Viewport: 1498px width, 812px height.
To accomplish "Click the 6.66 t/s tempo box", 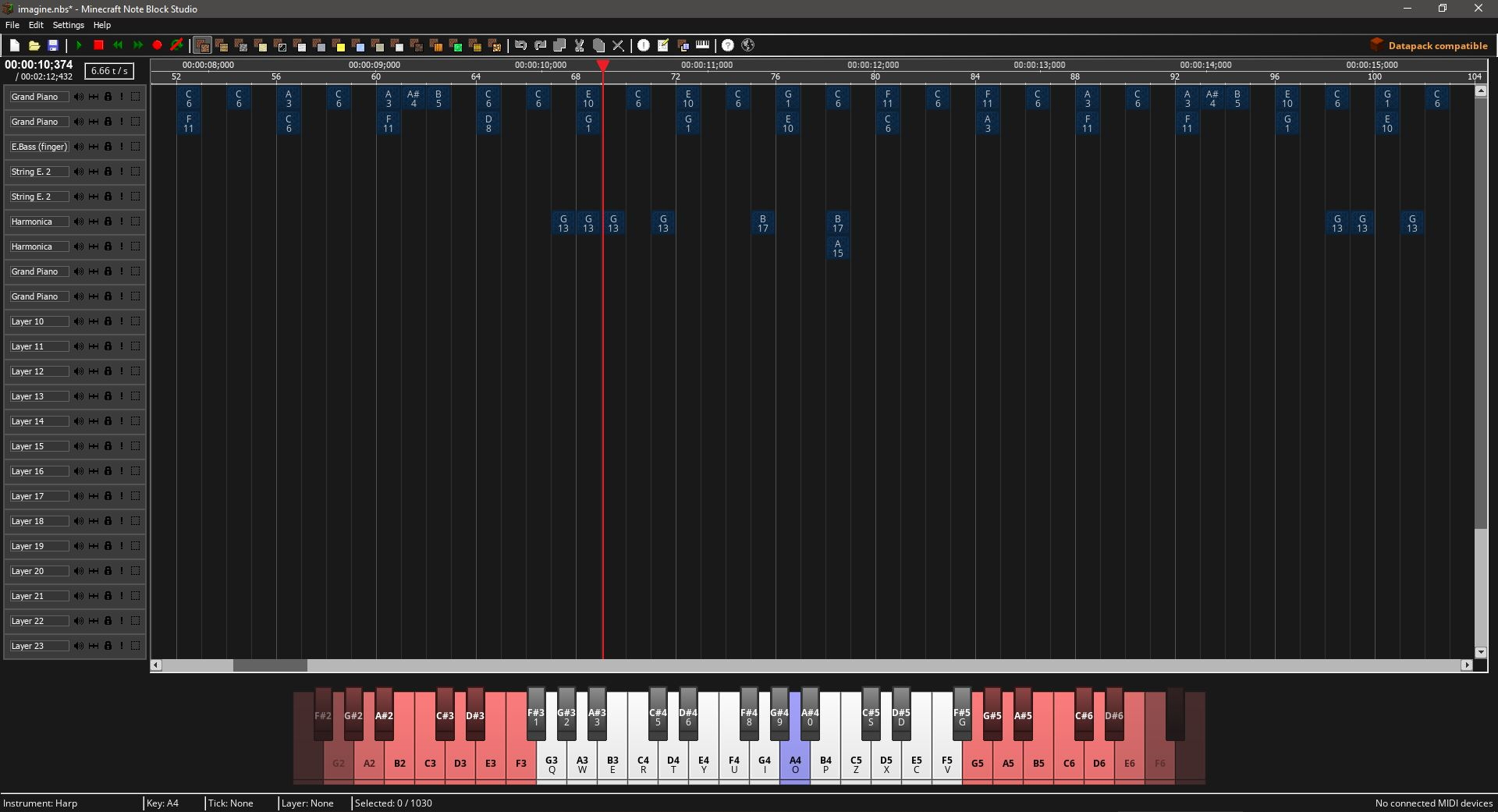I will [x=109, y=71].
